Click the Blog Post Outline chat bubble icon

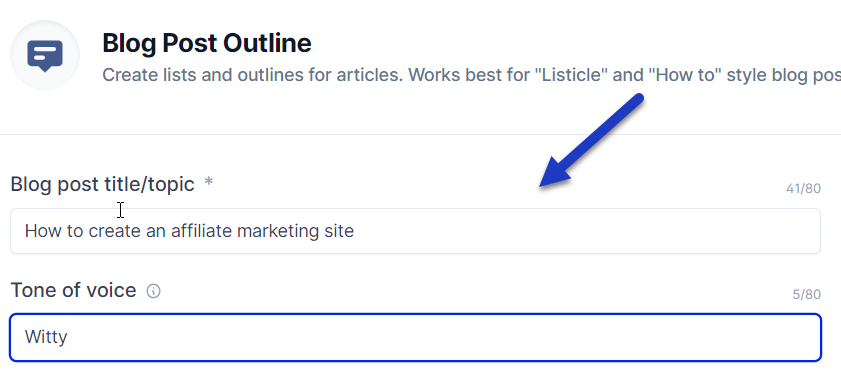(45, 55)
